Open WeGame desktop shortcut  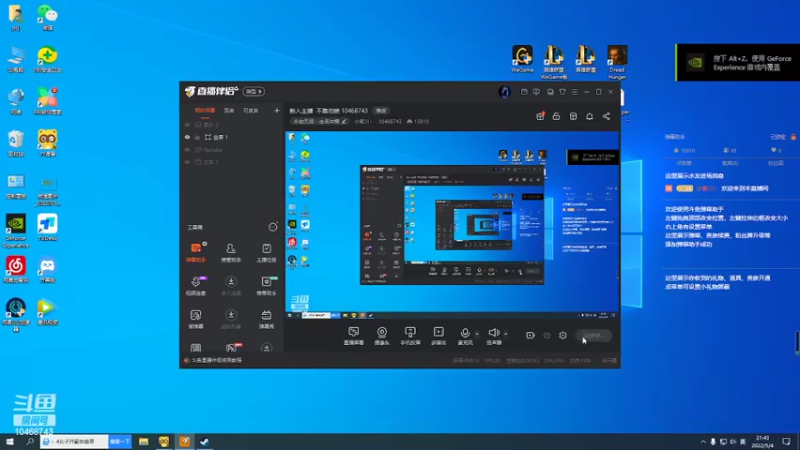pyautogui.click(x=522, y=59)
